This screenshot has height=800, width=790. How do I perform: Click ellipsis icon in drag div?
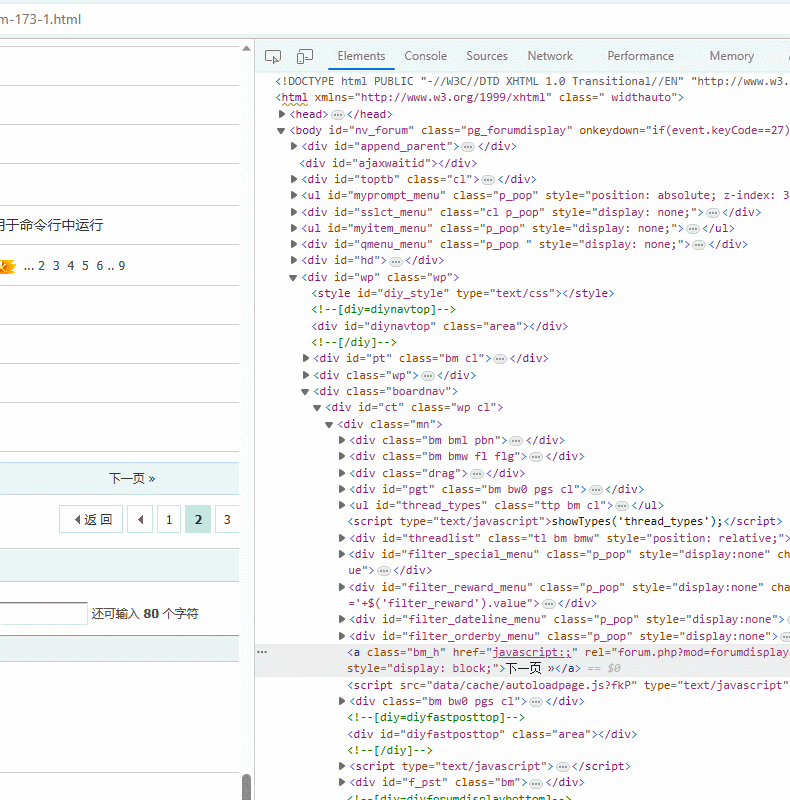477,474
